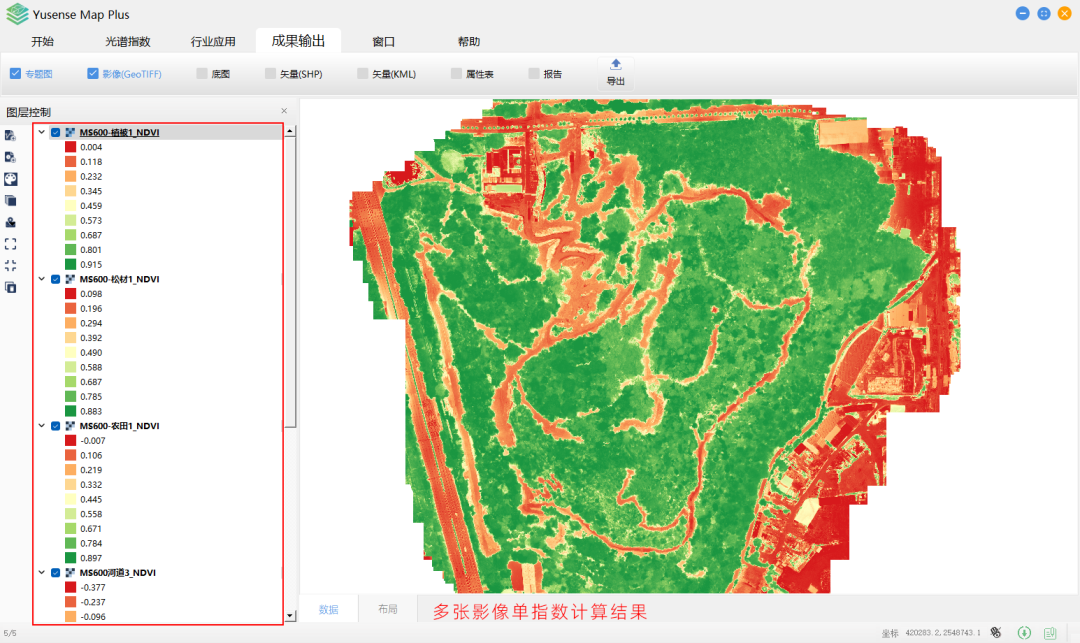The height and width of the screenshot is (643, 1080).
Task: Click the export upload arrow icon
Action: [615, 65]
